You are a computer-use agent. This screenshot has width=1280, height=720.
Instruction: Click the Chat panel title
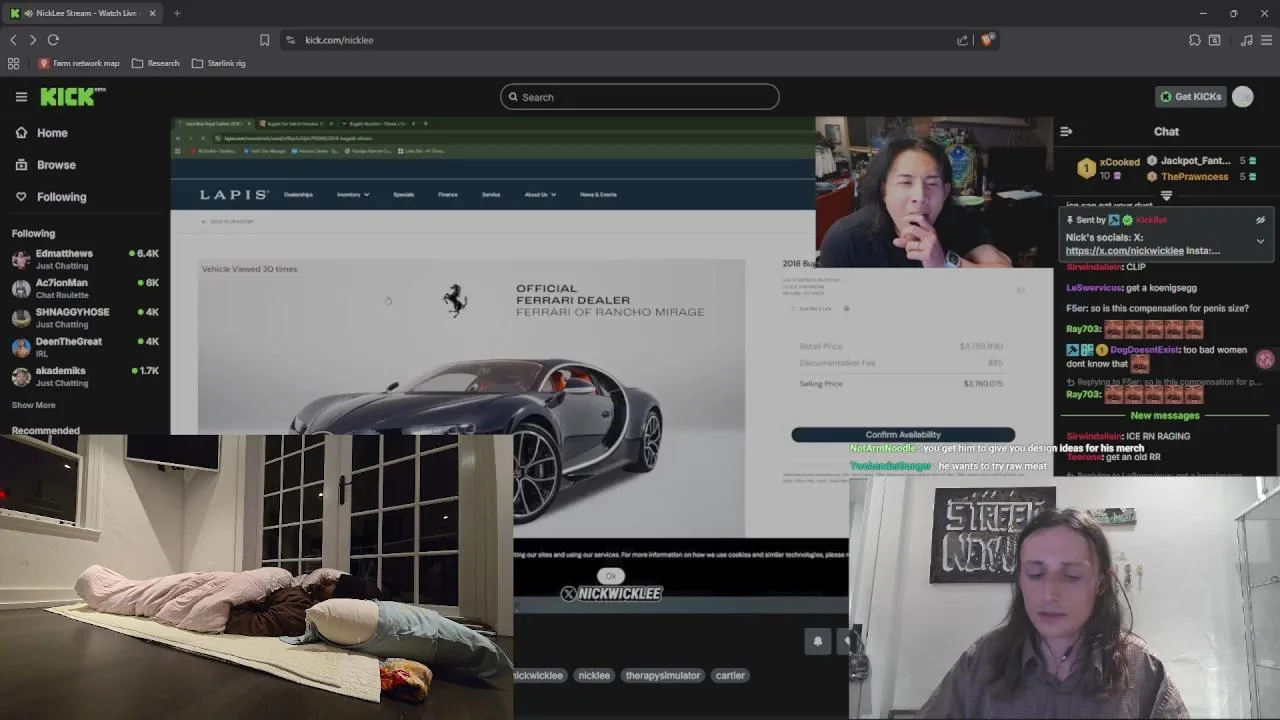[x=1166, y=131]
